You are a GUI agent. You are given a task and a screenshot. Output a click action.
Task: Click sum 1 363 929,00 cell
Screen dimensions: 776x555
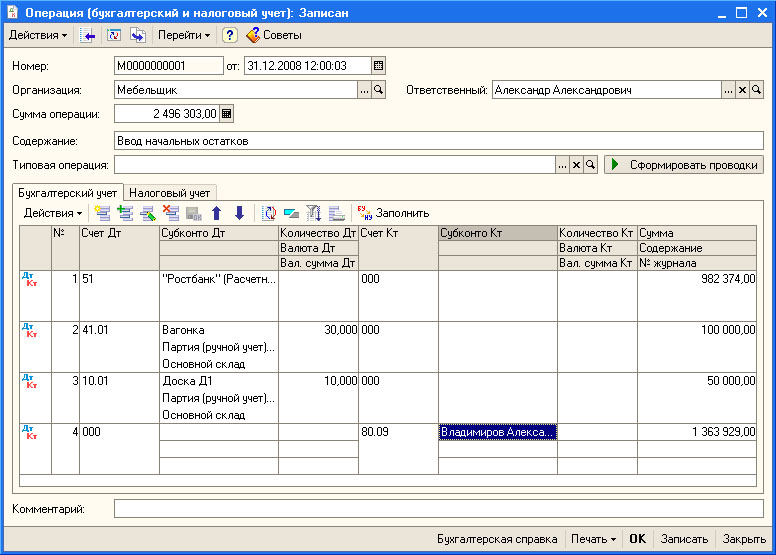(697, 432)
